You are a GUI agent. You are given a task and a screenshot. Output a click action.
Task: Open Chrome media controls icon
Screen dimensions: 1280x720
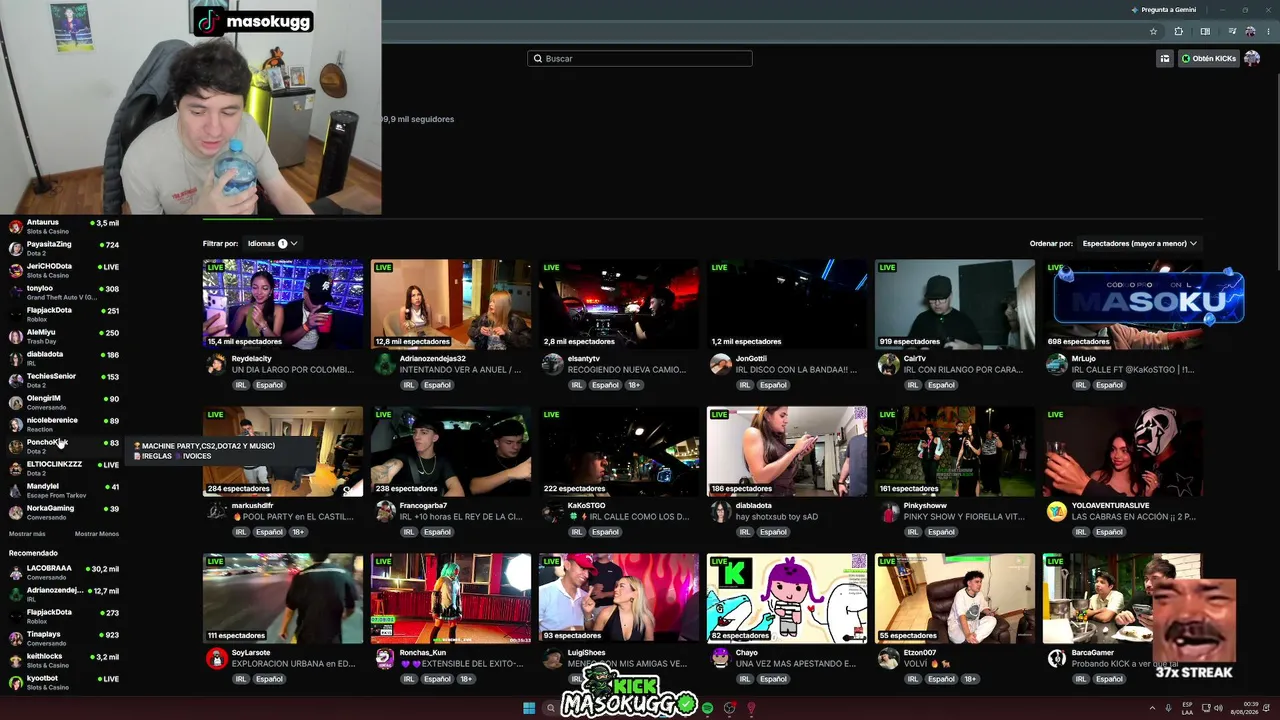point(1232,31)
